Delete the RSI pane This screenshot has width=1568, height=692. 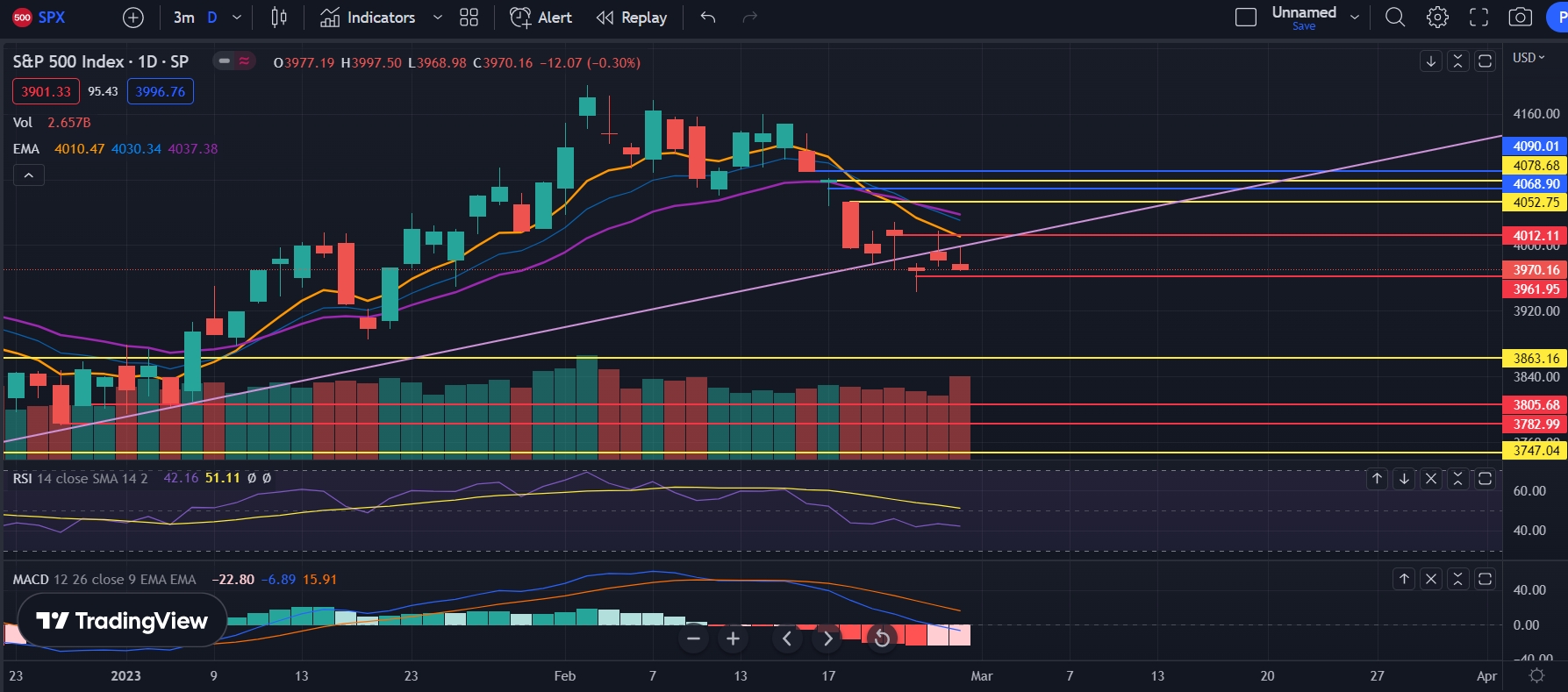pos(1431,479)
